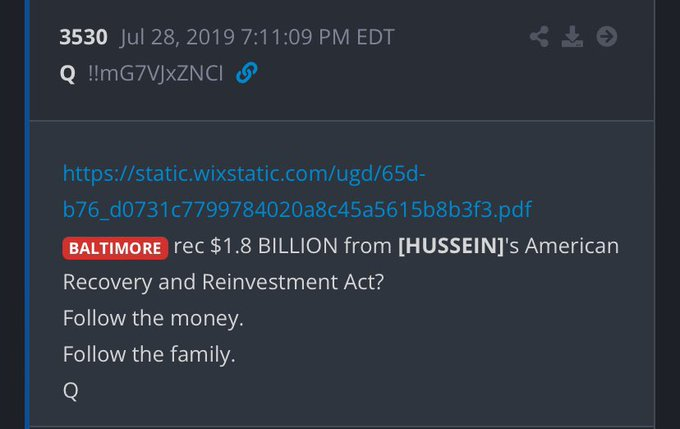Click the blue vertical bar at the left edge
Viewport: 680px width, 429px height.
(x=29, y=214)
